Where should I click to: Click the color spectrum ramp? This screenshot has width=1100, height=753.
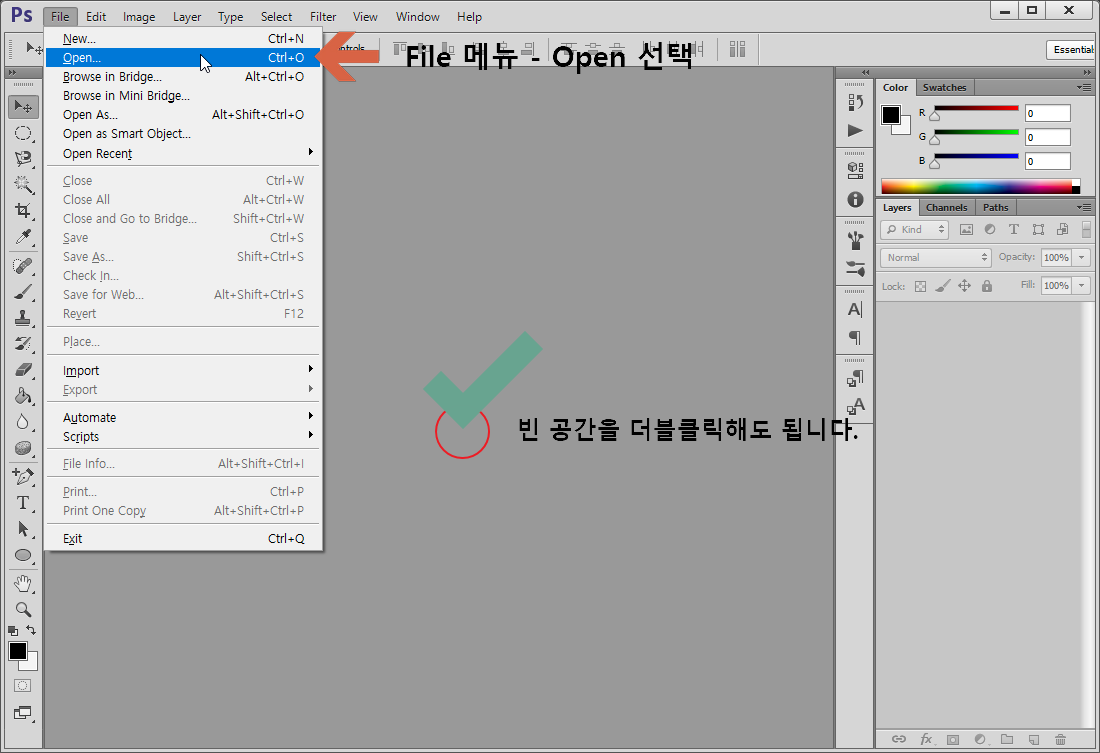point(980,187)
